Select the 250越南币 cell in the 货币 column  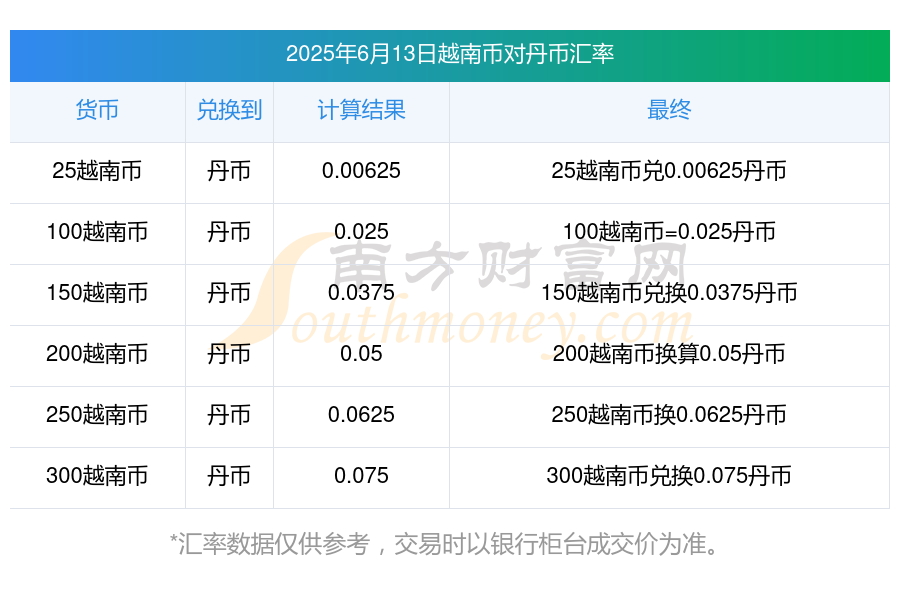click(x=97, y=415)
